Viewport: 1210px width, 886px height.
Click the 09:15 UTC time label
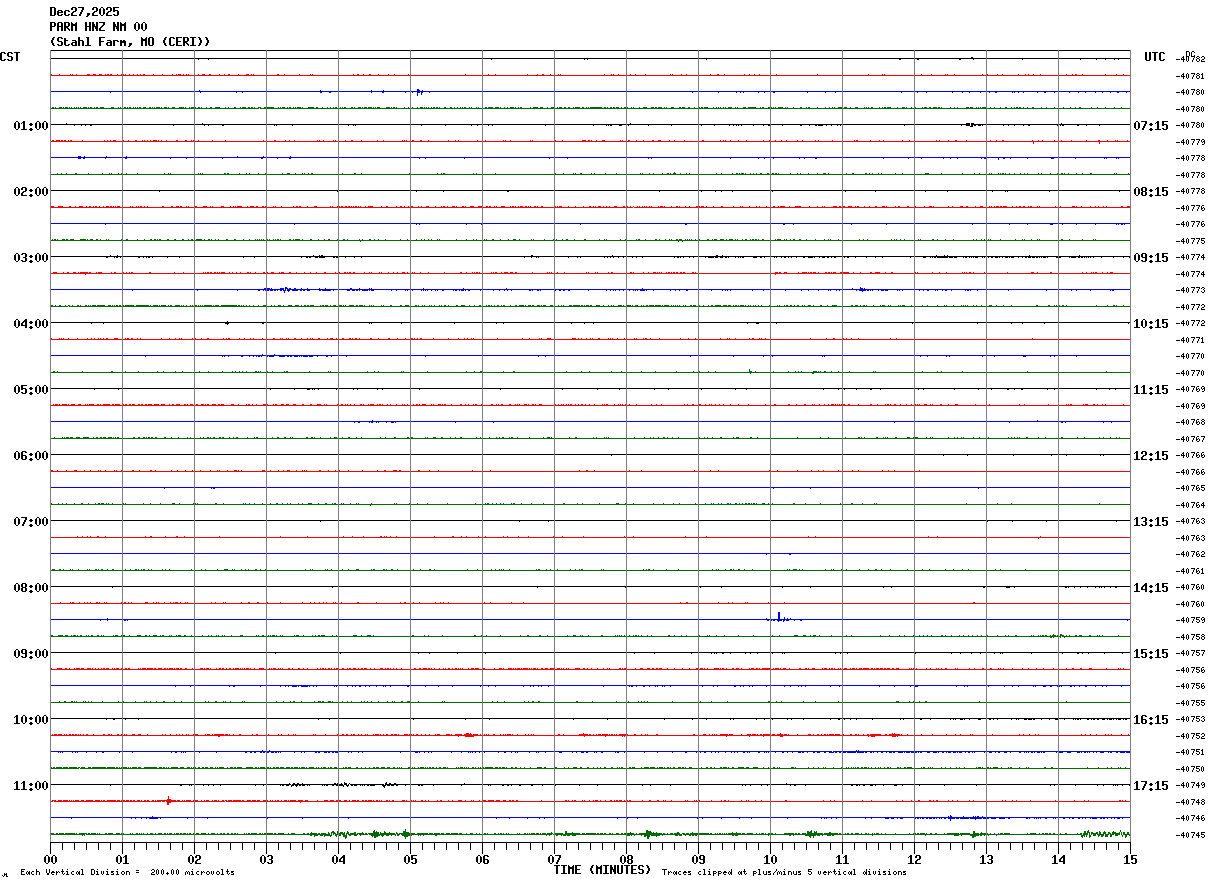pos(1151,258)
